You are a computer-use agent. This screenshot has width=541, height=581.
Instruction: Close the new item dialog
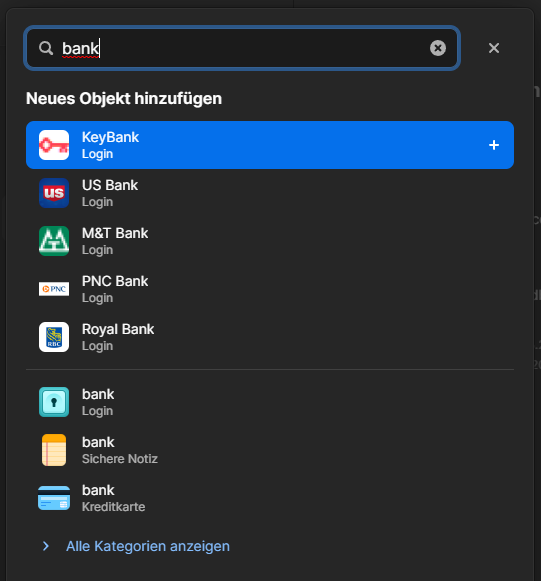494,48
